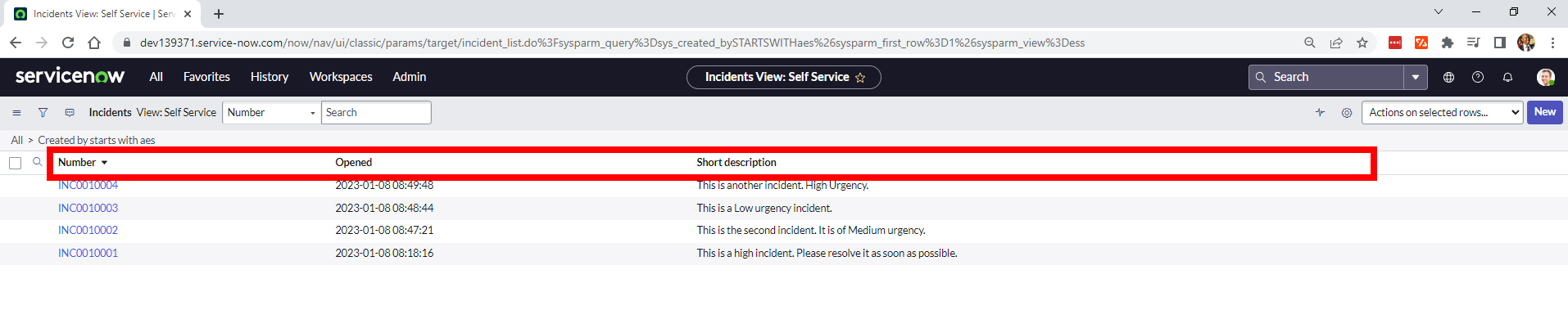Open incident INC0010003
Viewport: 1568px width, 315px height.
[x=88, y=208]
